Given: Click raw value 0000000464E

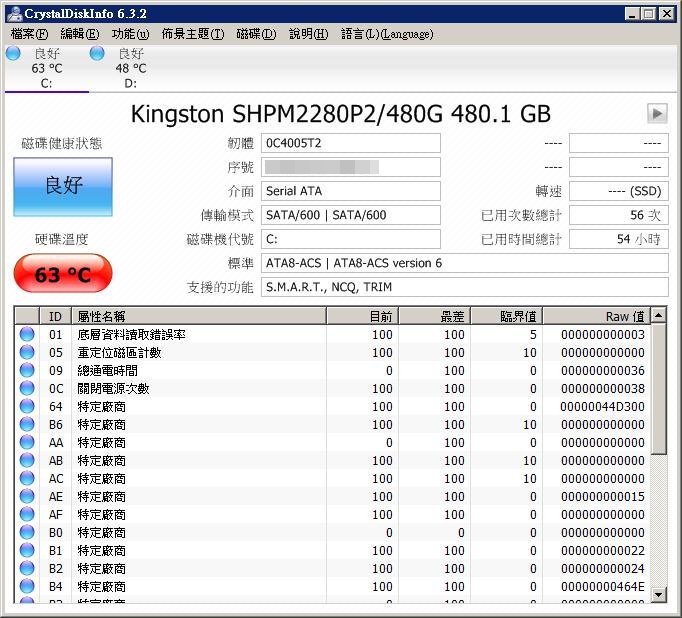Looking at the screenshot, I should coord(602,587).
